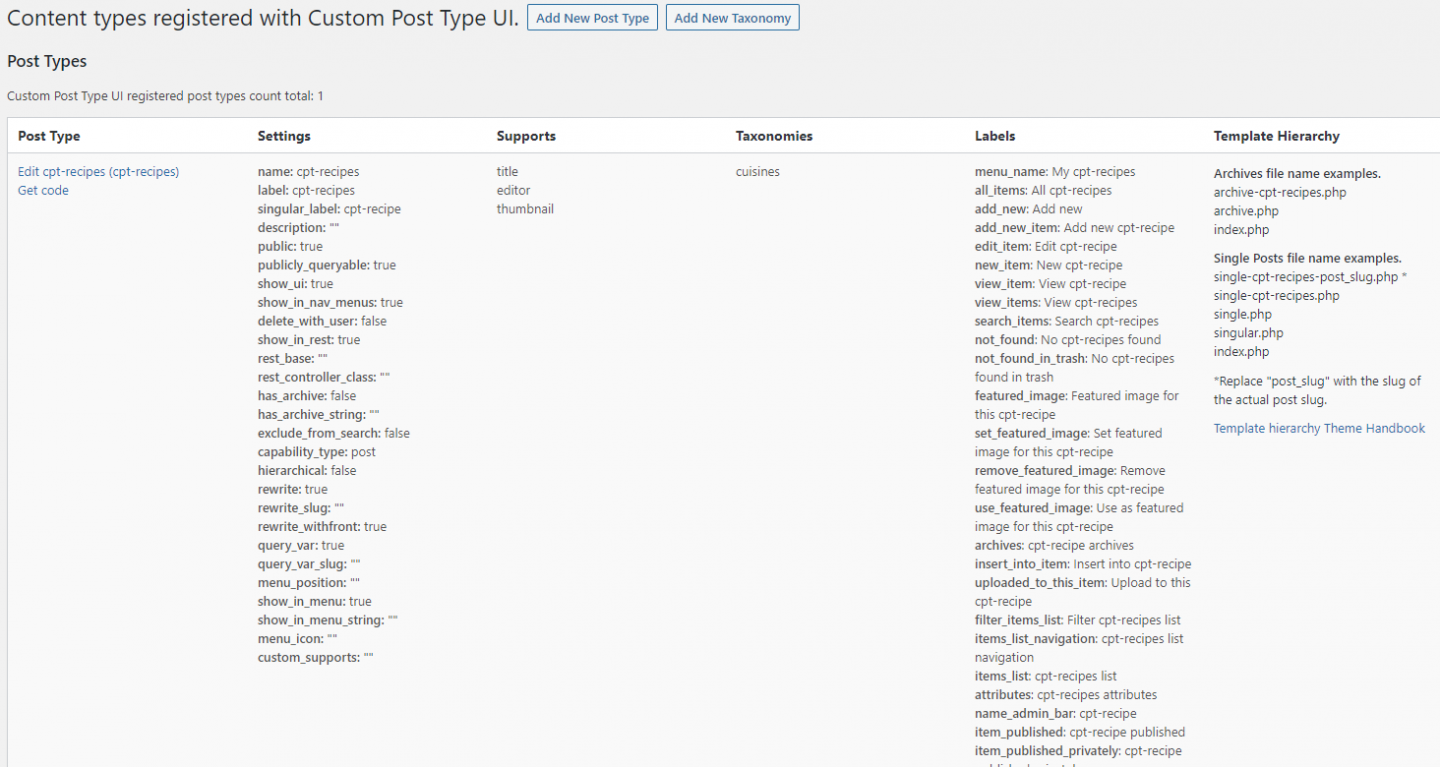This screenshot has width=1440, height=767.
Task: Click the 'edit_item: Edit cpt-recipe' label
Action: tap(1046, 247)
